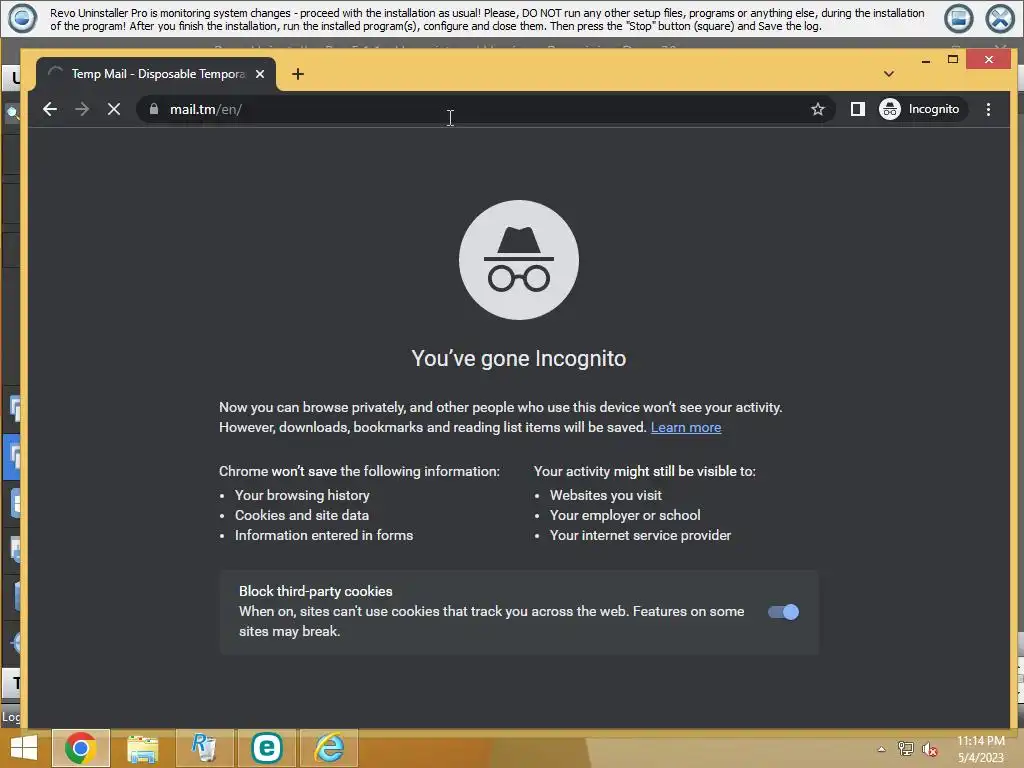
Task: Open Revo Uninstaller taskbar icon
Action: (204, 748)
